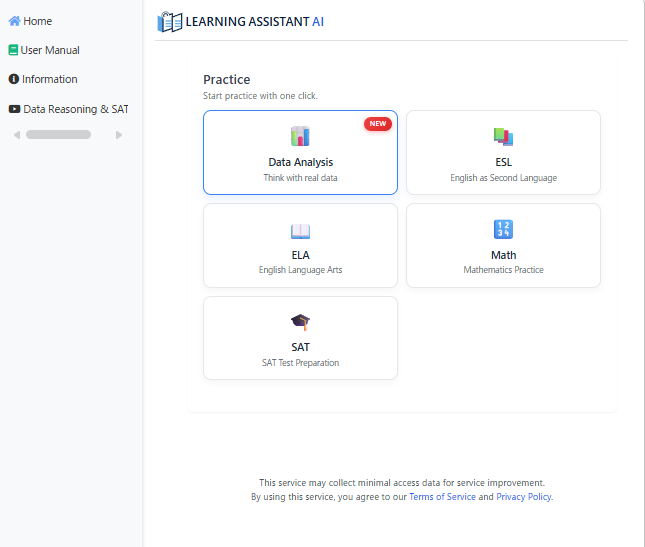Screen dimensions: 645x547
Task: Click the Home house icon in sidebar
Action: coord(14,21)
